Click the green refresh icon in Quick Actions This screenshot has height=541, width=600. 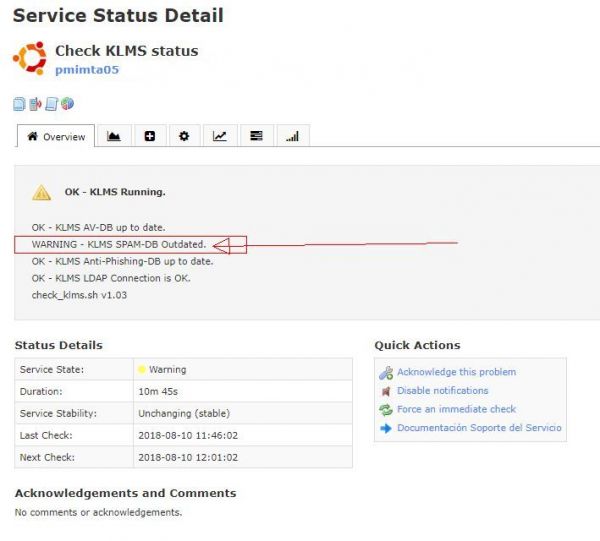click(386, 410)
